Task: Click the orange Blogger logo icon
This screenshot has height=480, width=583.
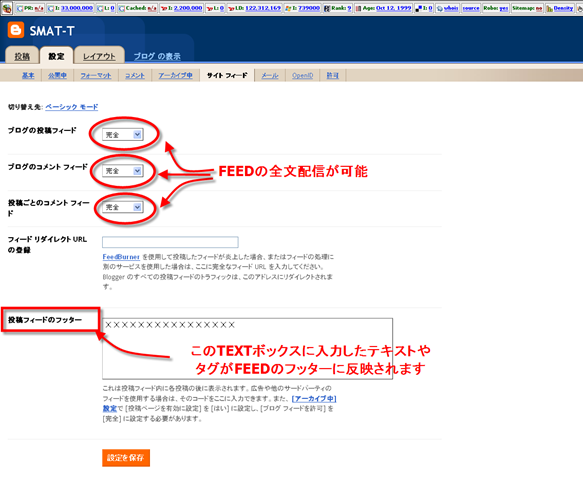Action: (16, 30)
